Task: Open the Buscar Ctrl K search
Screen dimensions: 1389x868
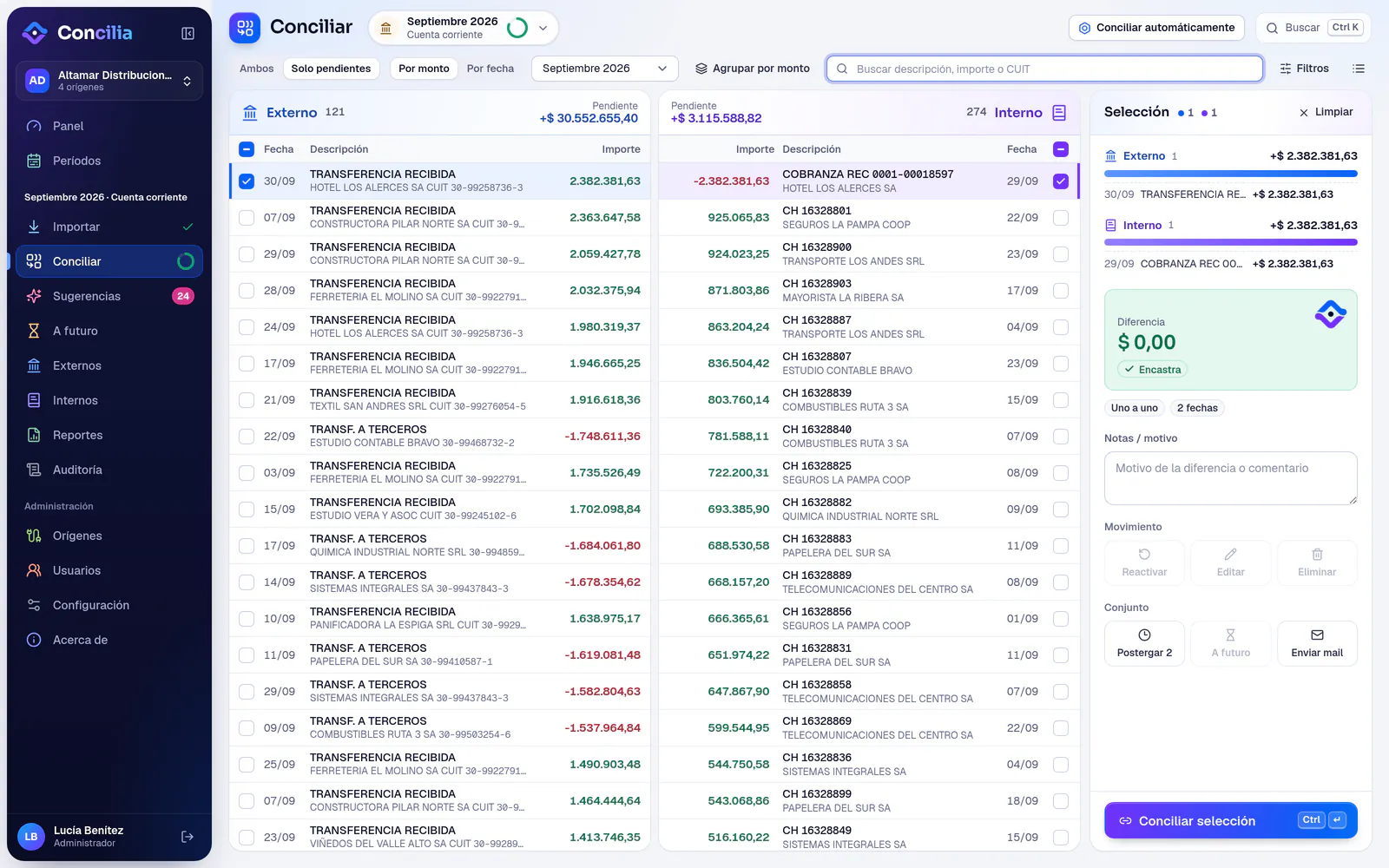Action: tap(1313, 28)
